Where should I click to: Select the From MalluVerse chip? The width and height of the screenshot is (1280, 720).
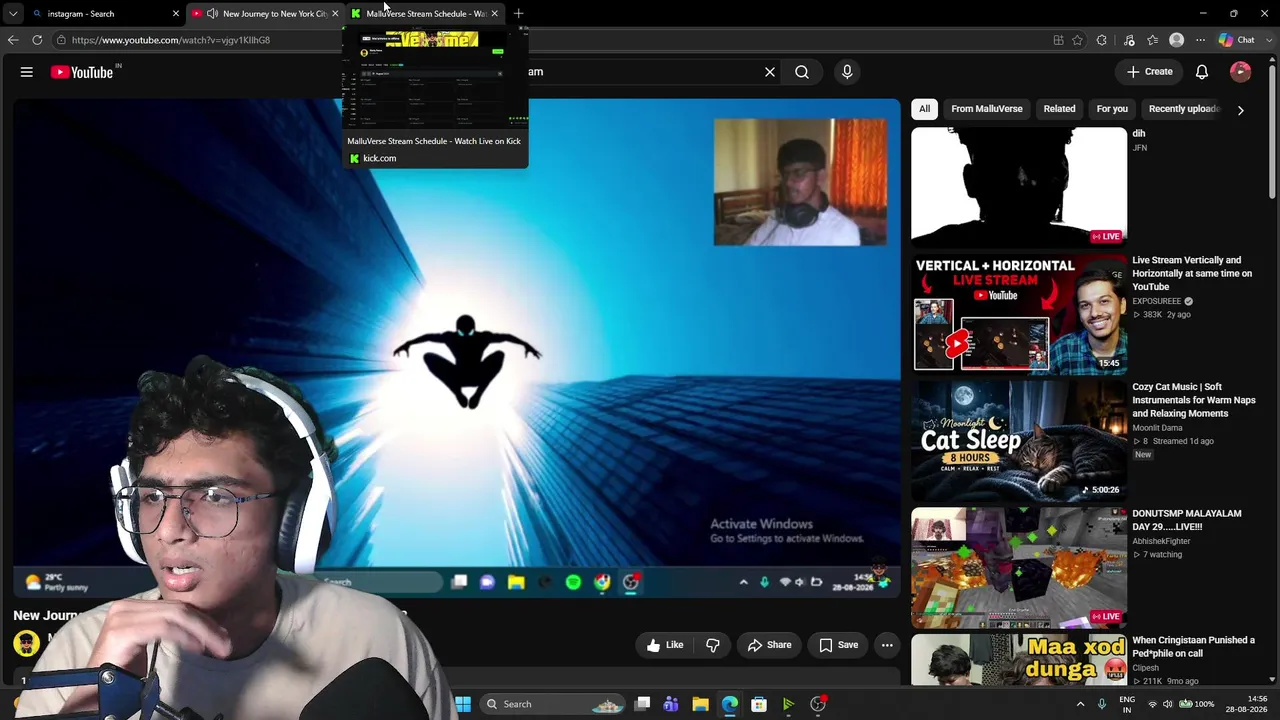click(987, 109)
